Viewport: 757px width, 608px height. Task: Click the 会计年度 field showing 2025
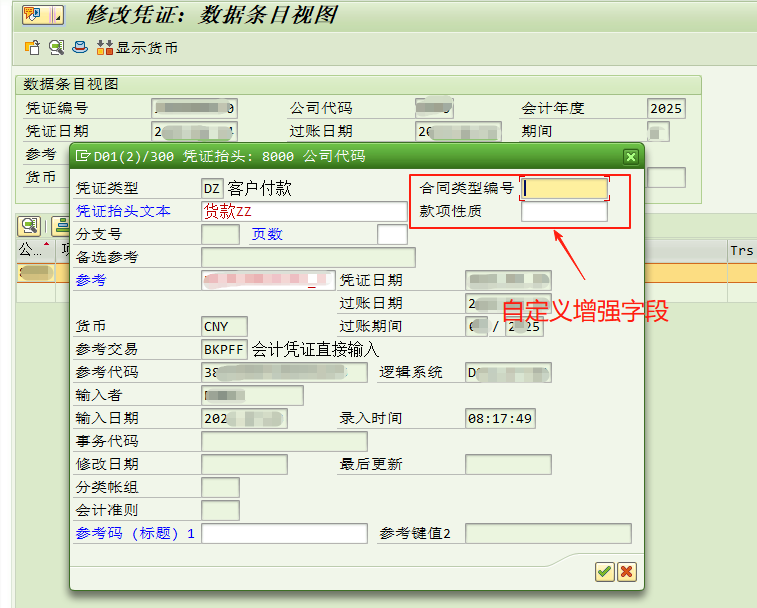coord(666,109)
